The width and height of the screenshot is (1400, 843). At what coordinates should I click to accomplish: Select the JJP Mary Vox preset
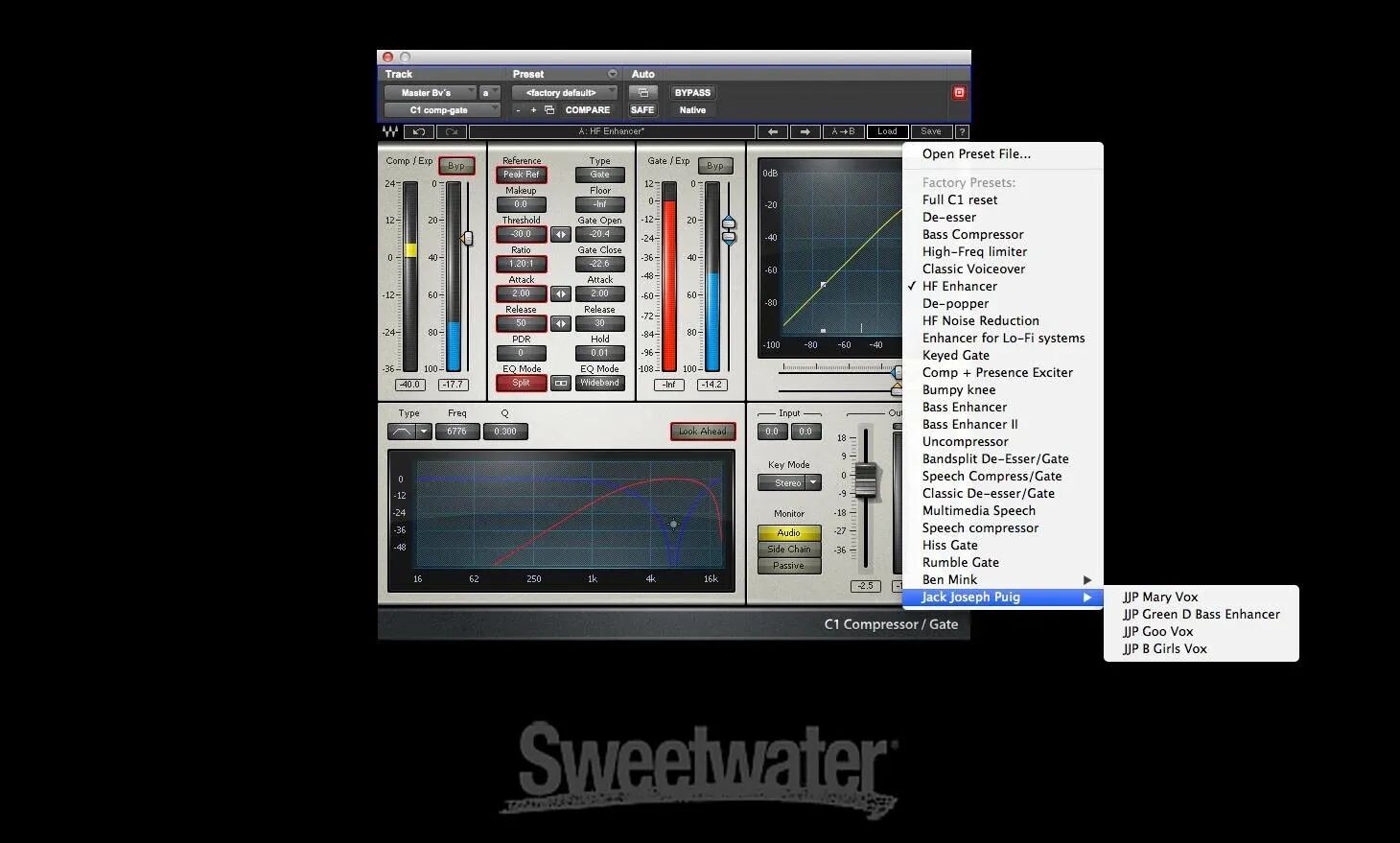(x=1202, y=597)
